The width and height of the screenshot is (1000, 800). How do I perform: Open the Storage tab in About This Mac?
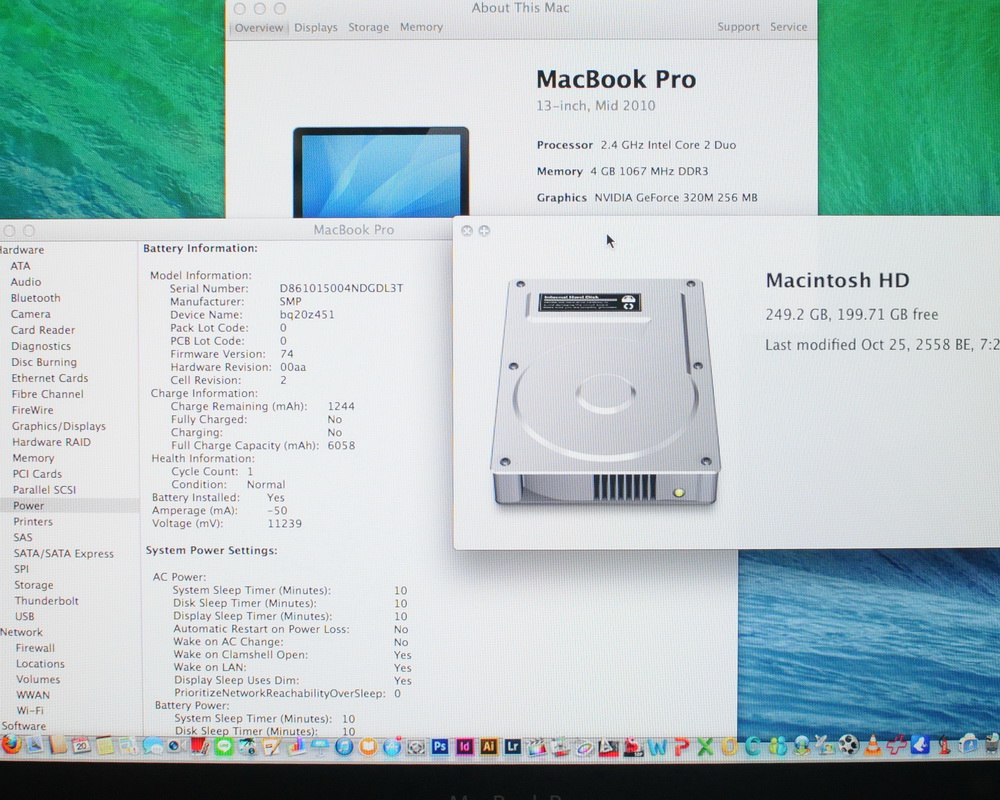tap(369, 27)
